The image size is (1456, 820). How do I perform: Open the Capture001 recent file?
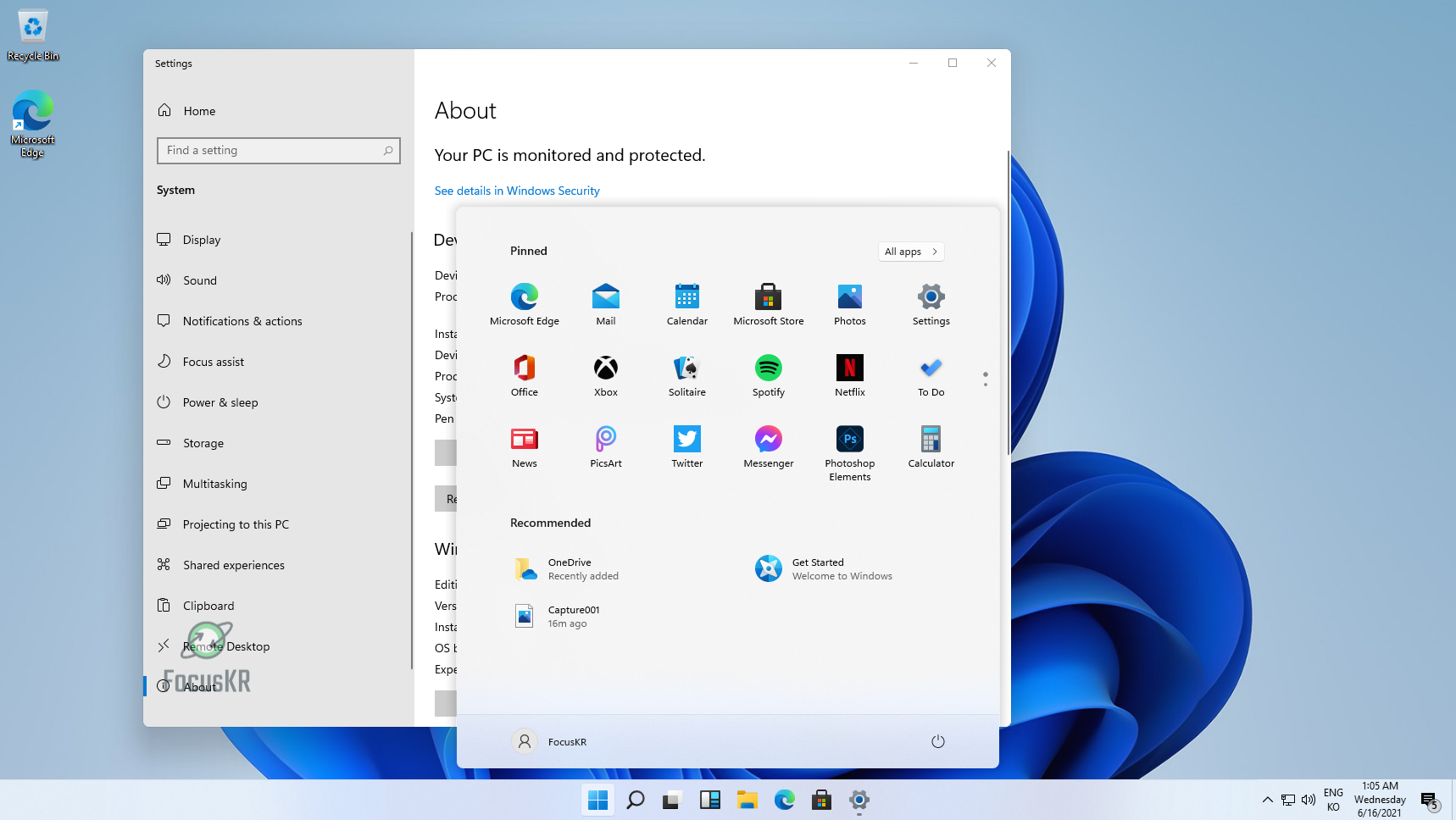point(558,617)
